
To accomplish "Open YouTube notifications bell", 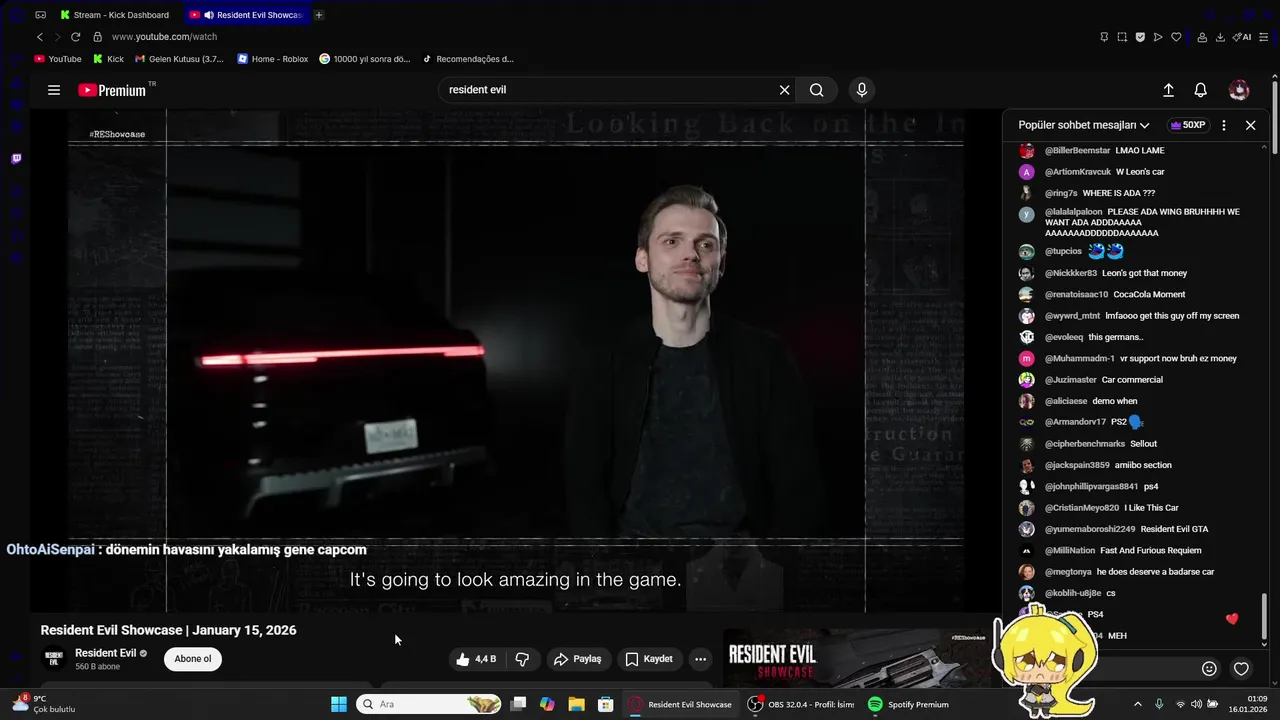I will (1201, 90).
